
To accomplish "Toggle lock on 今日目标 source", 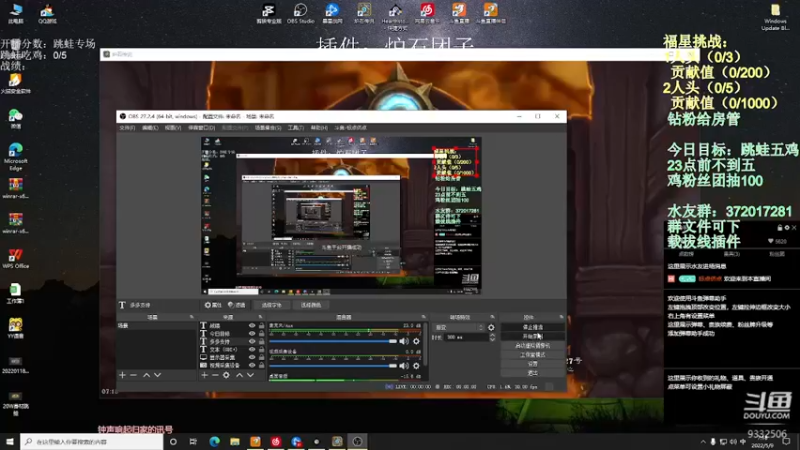I will 261,334.
